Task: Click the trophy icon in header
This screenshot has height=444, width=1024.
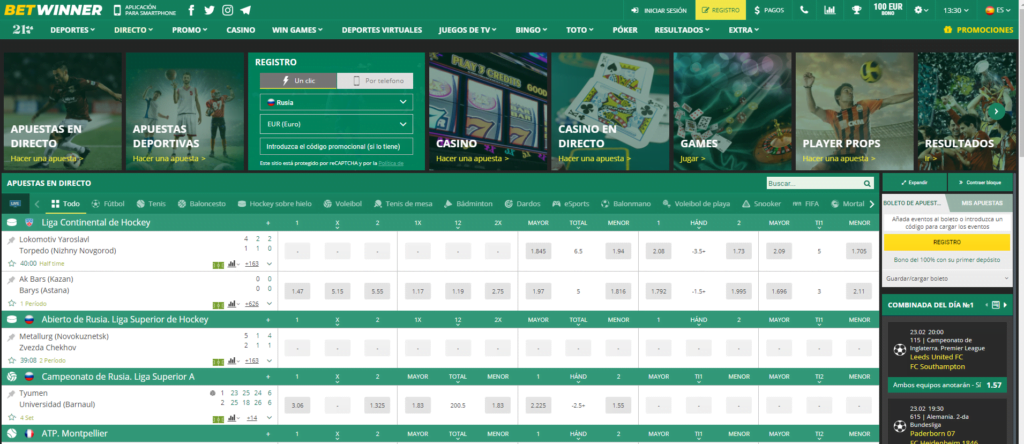Action: (856, 10)
